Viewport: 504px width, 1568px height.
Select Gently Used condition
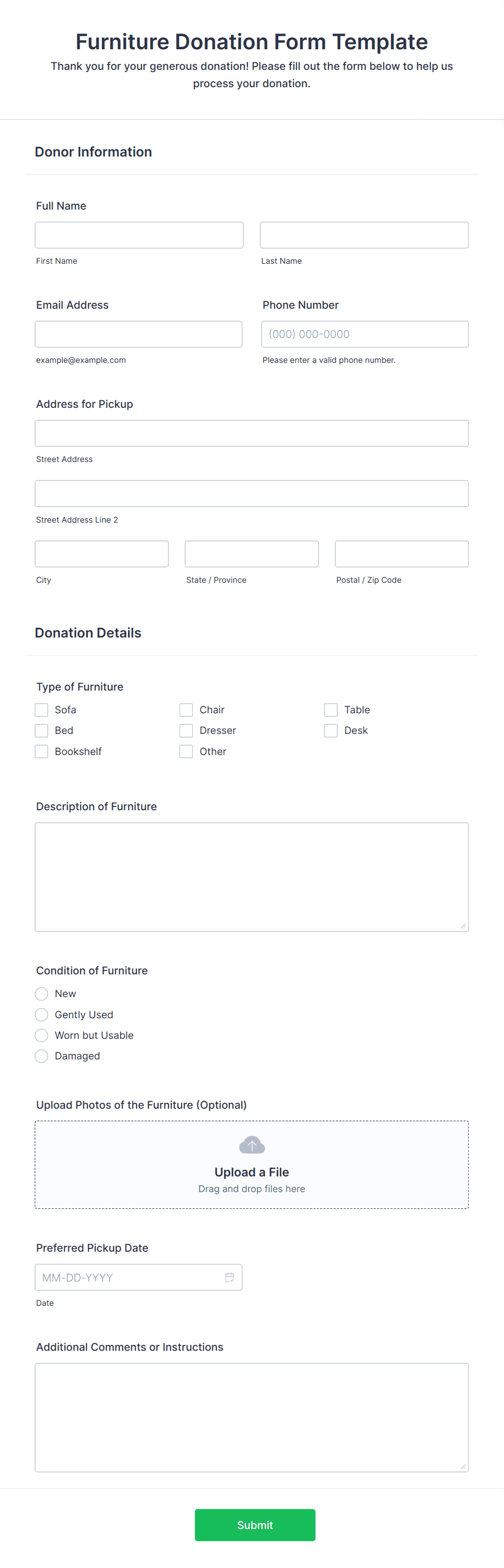pyautogui.click(x=41, y=1014)
